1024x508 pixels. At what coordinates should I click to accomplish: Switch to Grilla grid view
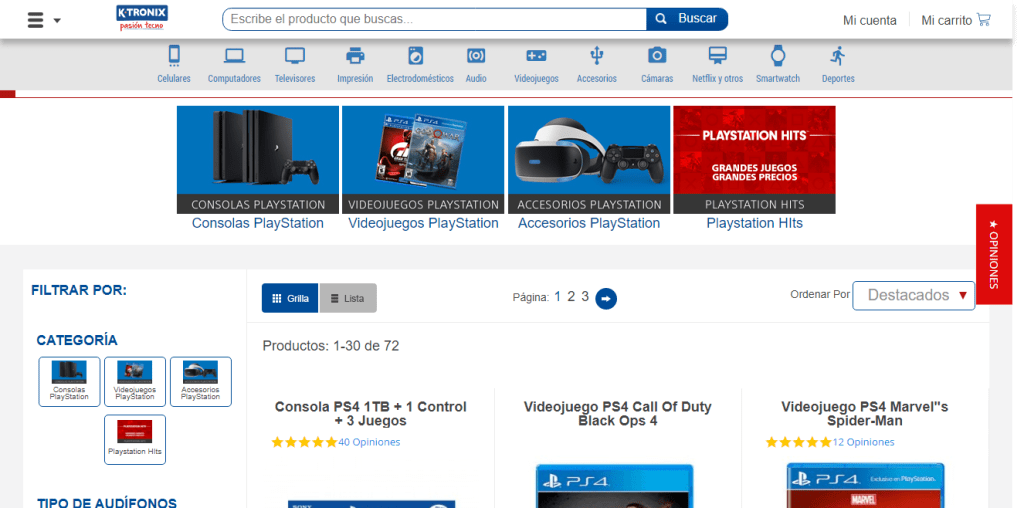[290, 298]
